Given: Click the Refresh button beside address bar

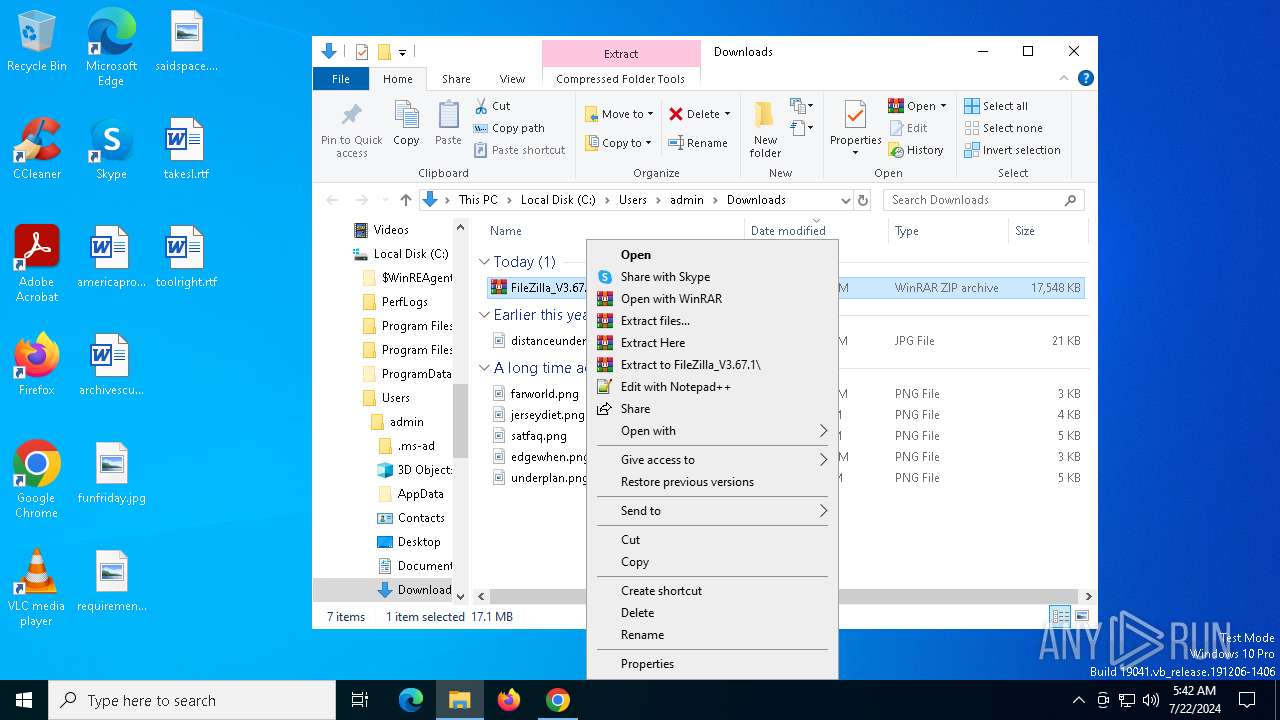Looking at the screenshot, I should pyautogui.click(x=863, y=200).
